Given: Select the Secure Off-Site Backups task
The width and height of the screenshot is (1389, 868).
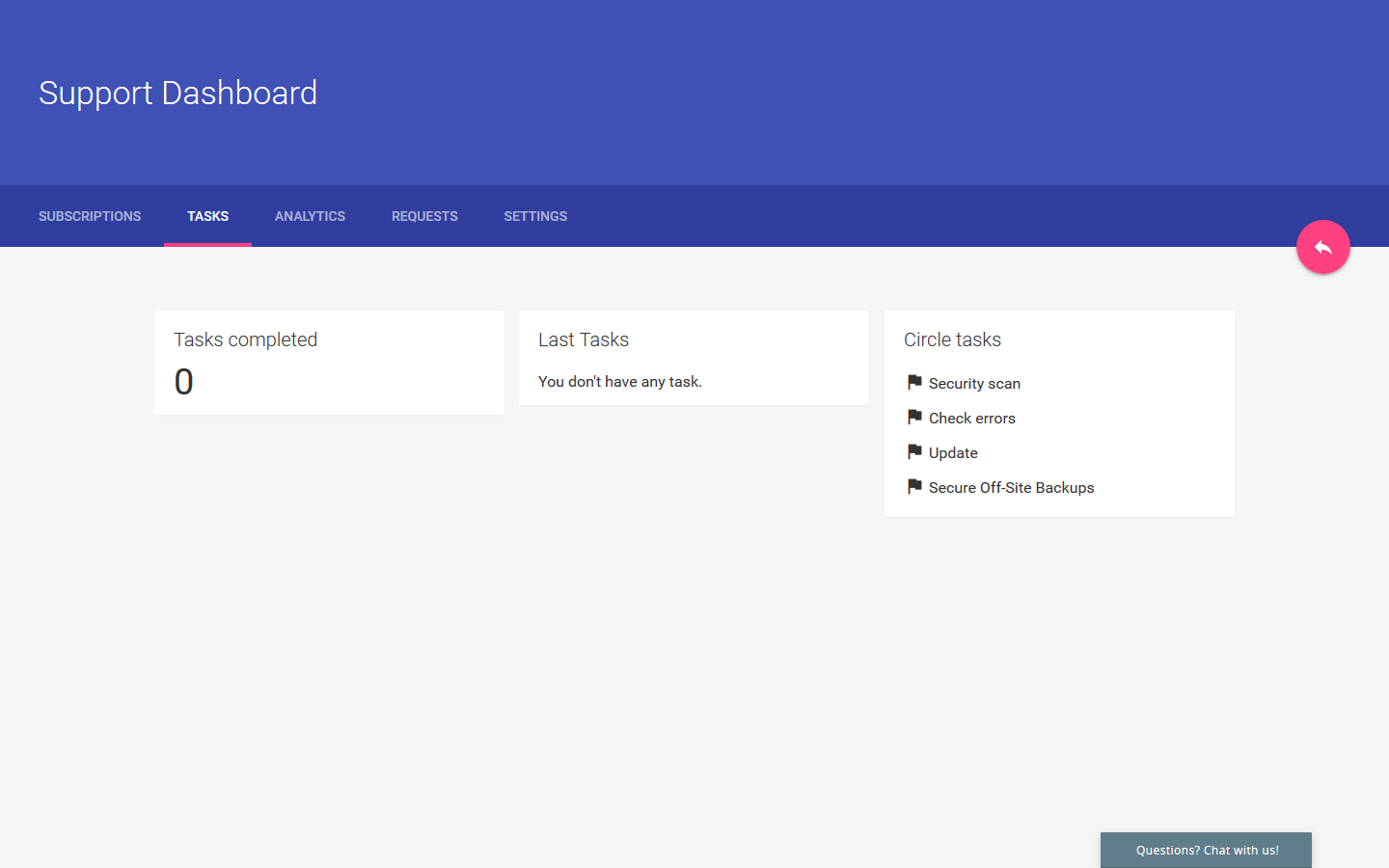Looking at the screenshot, I should click(1011, 488).
